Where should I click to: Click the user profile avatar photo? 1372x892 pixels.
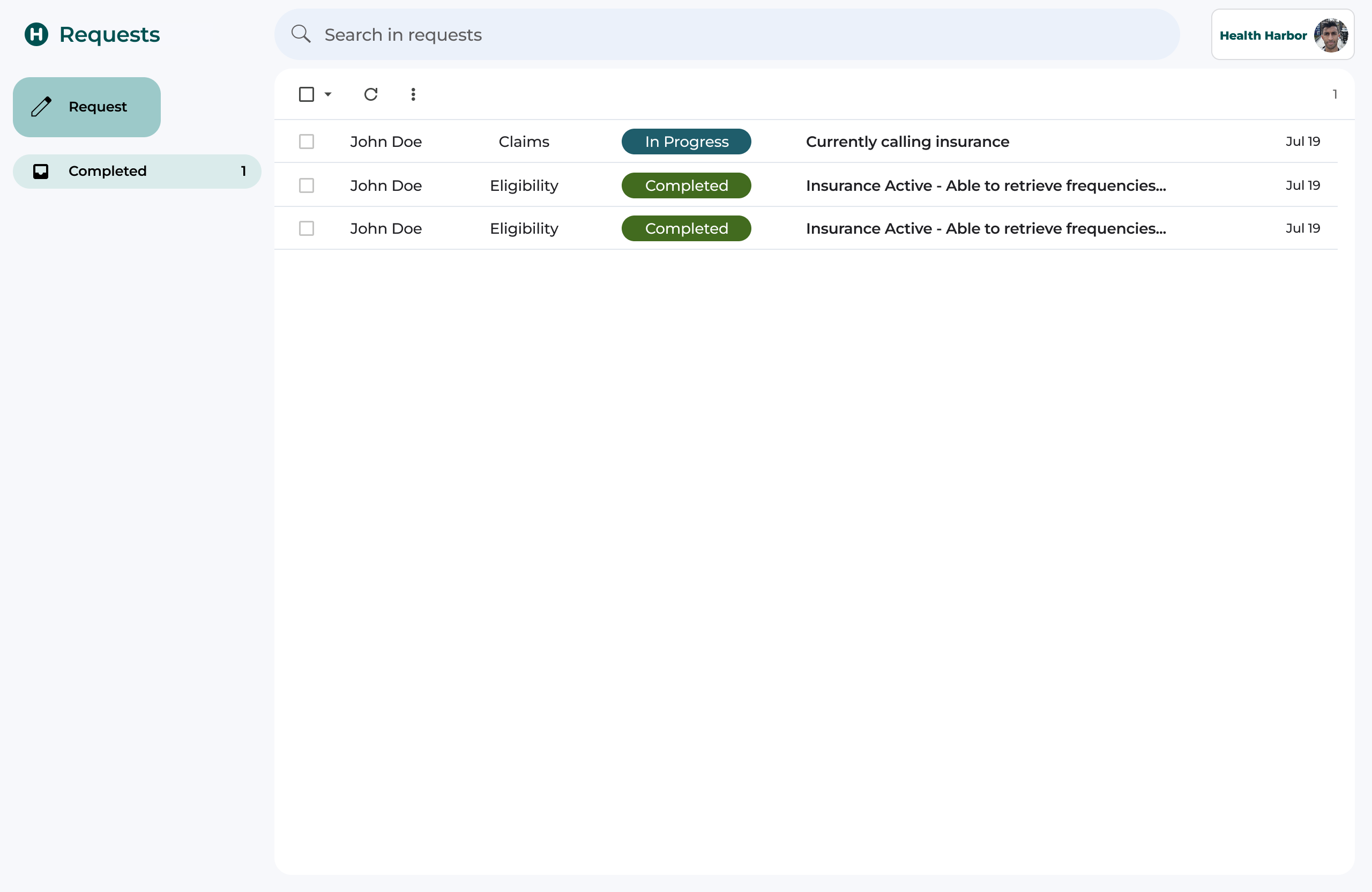coord(1331,35)
